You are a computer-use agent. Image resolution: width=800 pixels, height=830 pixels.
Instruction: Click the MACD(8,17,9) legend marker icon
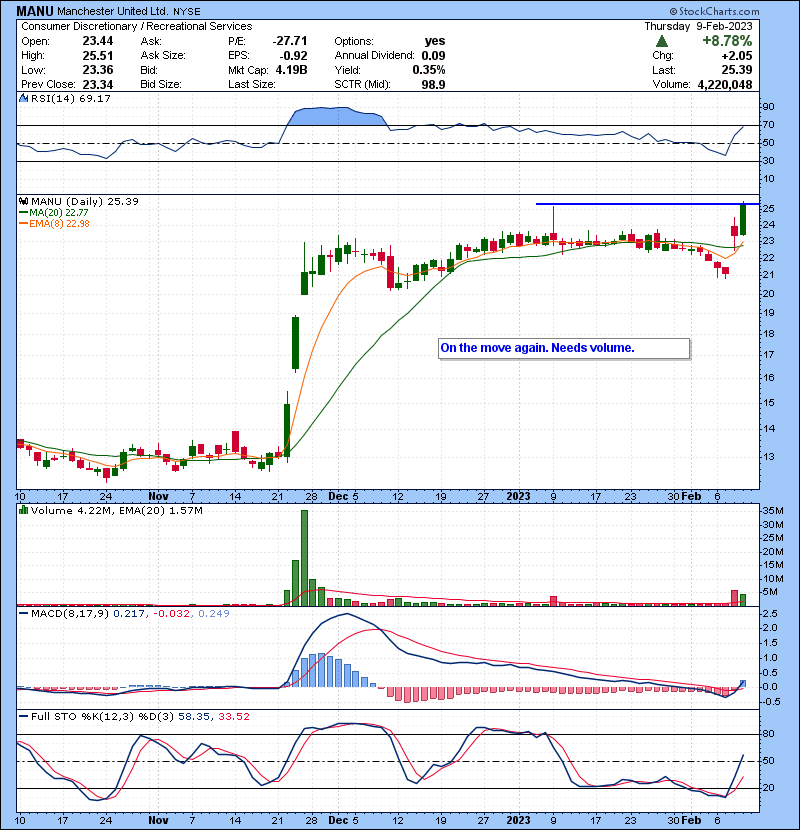click(x=21, y=611)
